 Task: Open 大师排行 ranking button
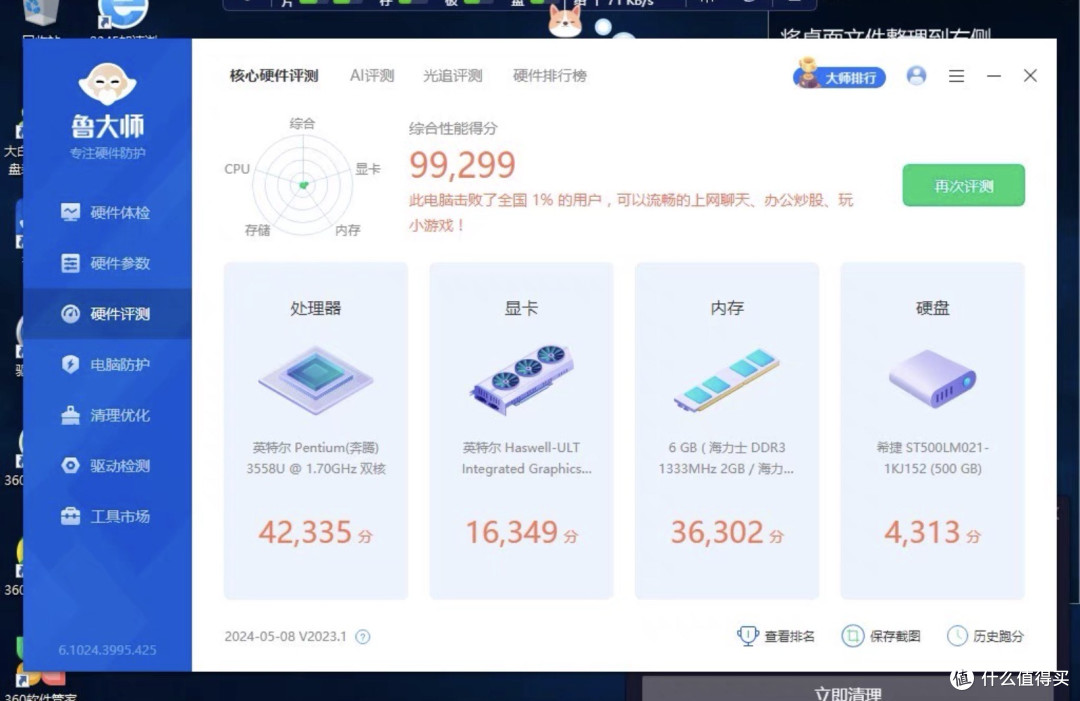[x=839, y=76]
